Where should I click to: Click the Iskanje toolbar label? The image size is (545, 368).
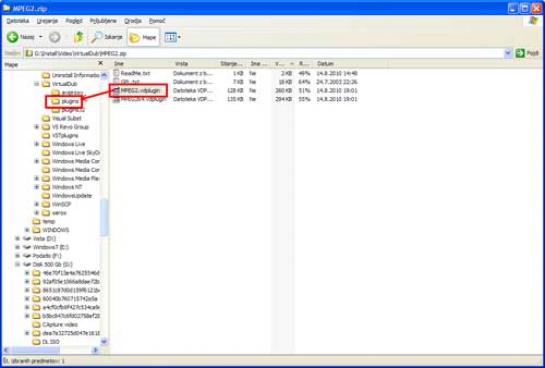[114, 37]
